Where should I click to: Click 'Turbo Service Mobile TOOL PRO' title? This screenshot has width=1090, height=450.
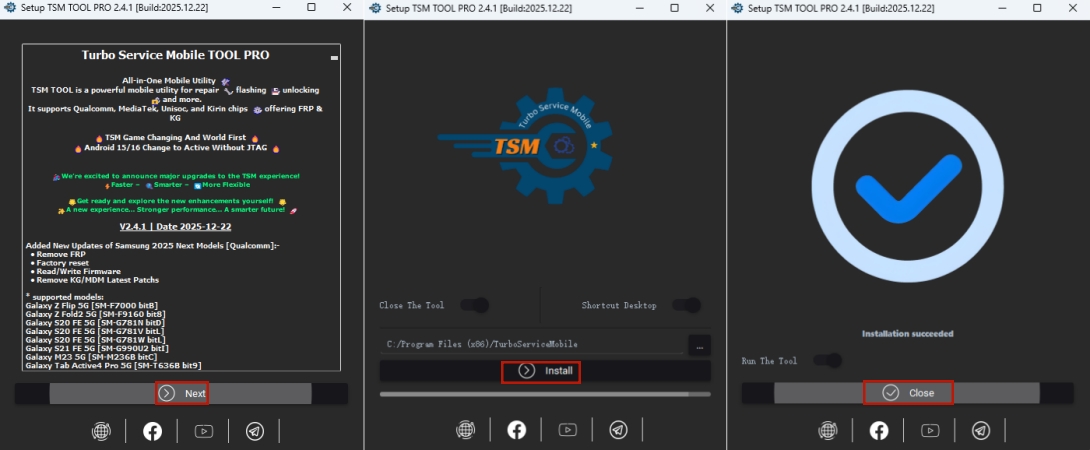pyautogui.click(x=175, y=55)
